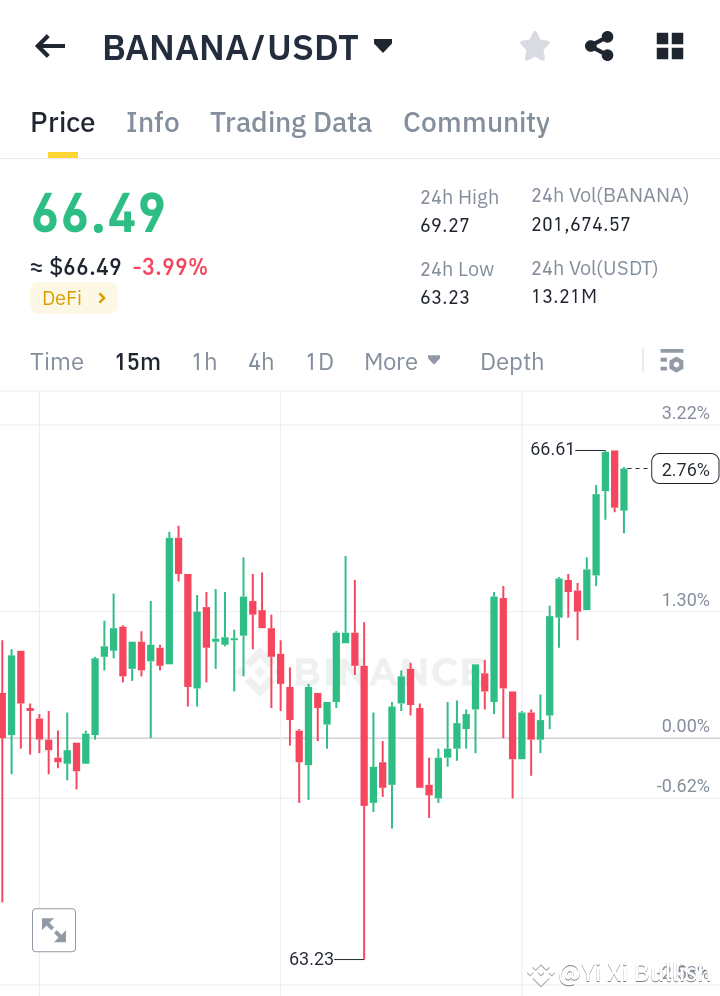Toggle the 4h timeframe
This screenshot has height=996, width=720.
click(x=261, y=362)
